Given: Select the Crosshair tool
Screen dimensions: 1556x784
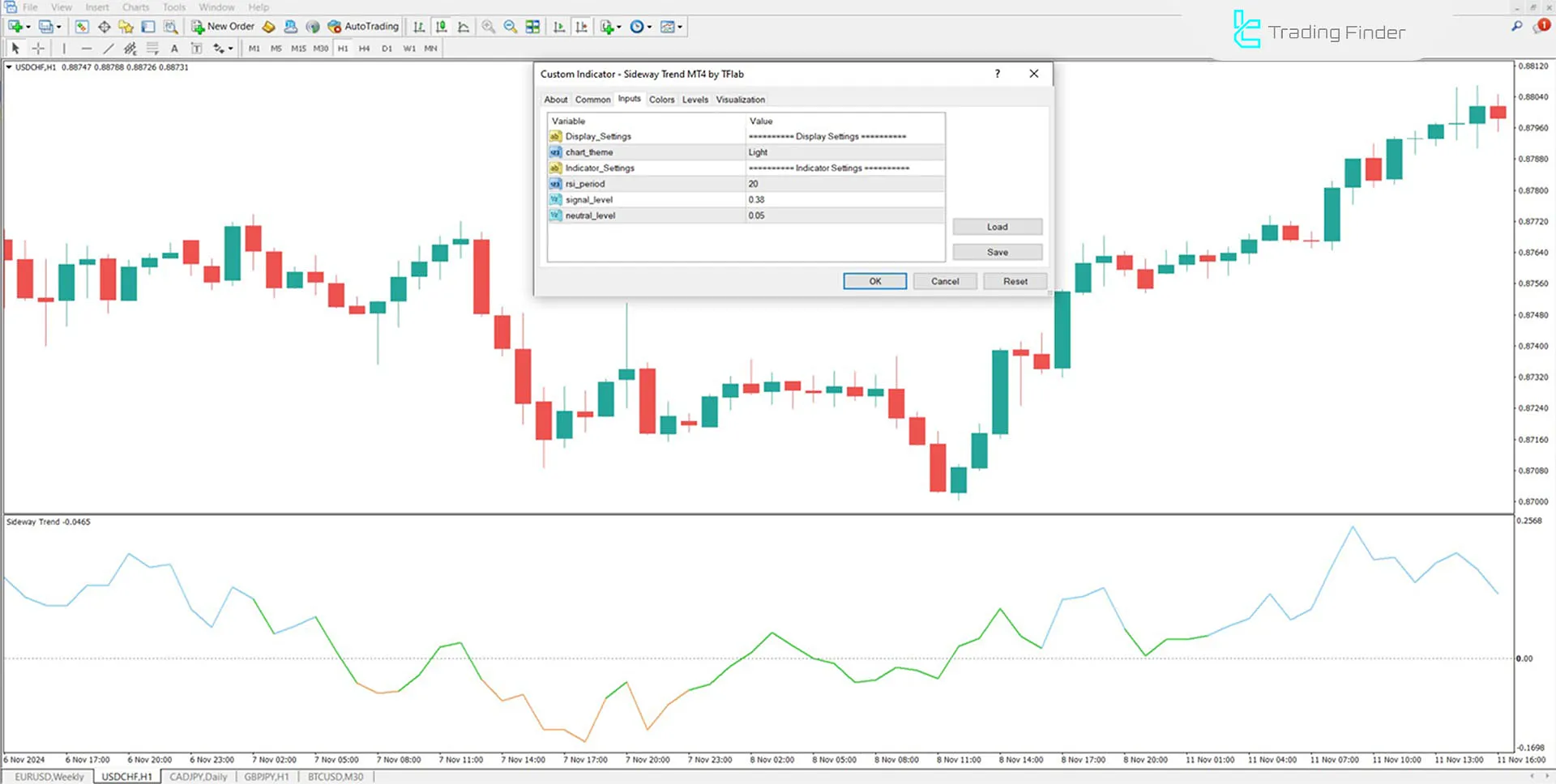Looking at the screenshot, I should 38,48.
